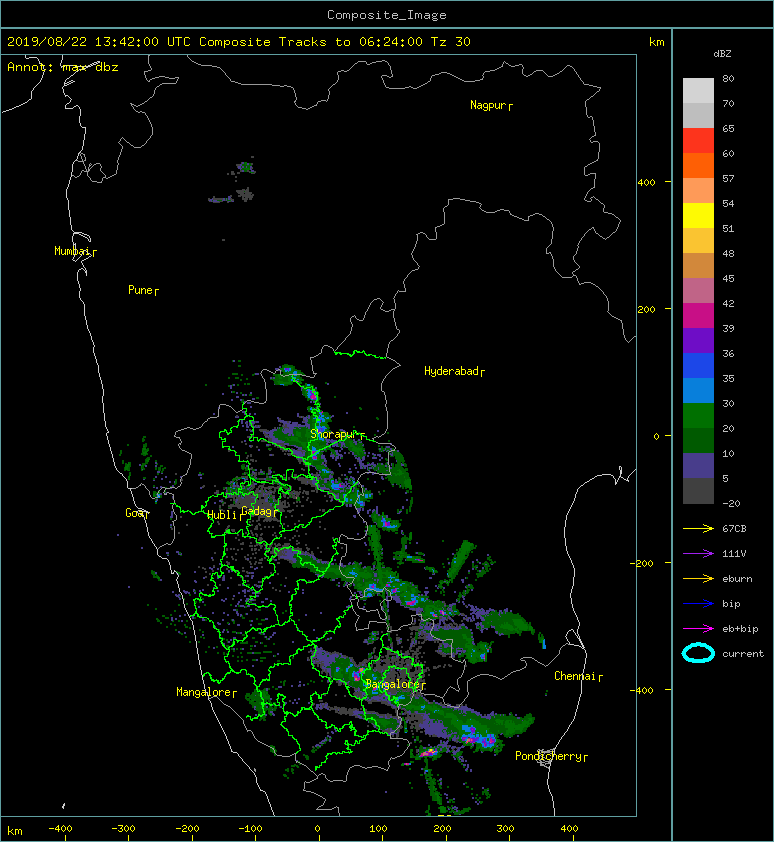Select the light orange 57 dBZ swatch

coord(698,191)
